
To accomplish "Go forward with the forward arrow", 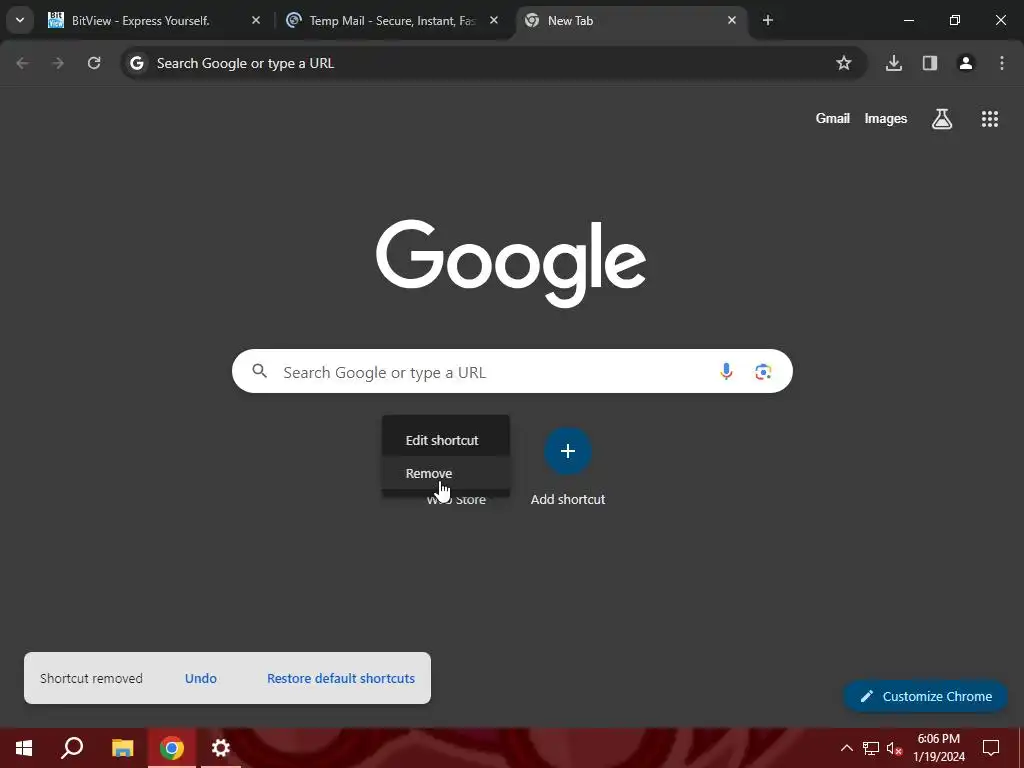I will tap(57, 63).
